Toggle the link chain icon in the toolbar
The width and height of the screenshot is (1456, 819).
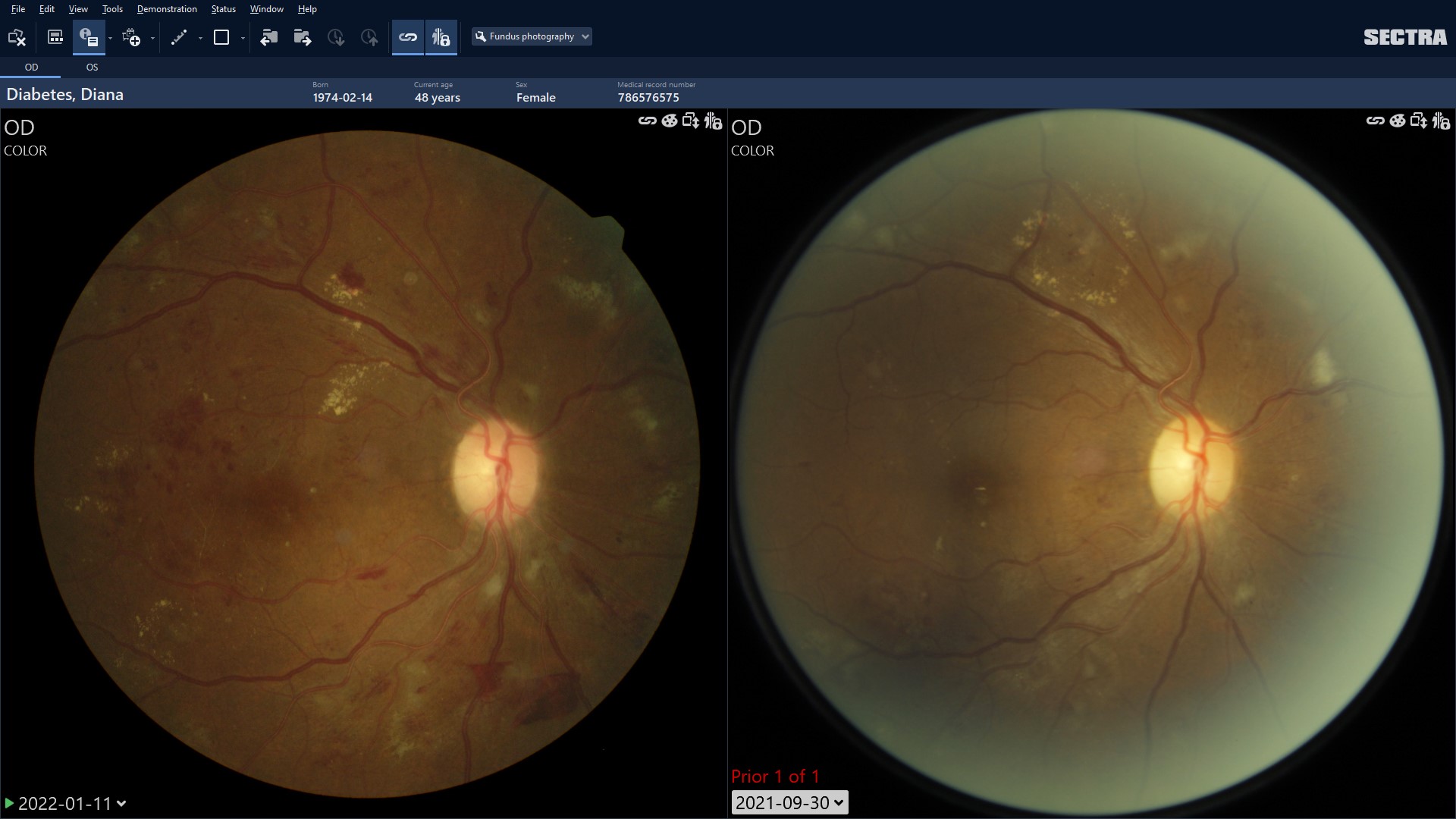(x=408, y=36)
